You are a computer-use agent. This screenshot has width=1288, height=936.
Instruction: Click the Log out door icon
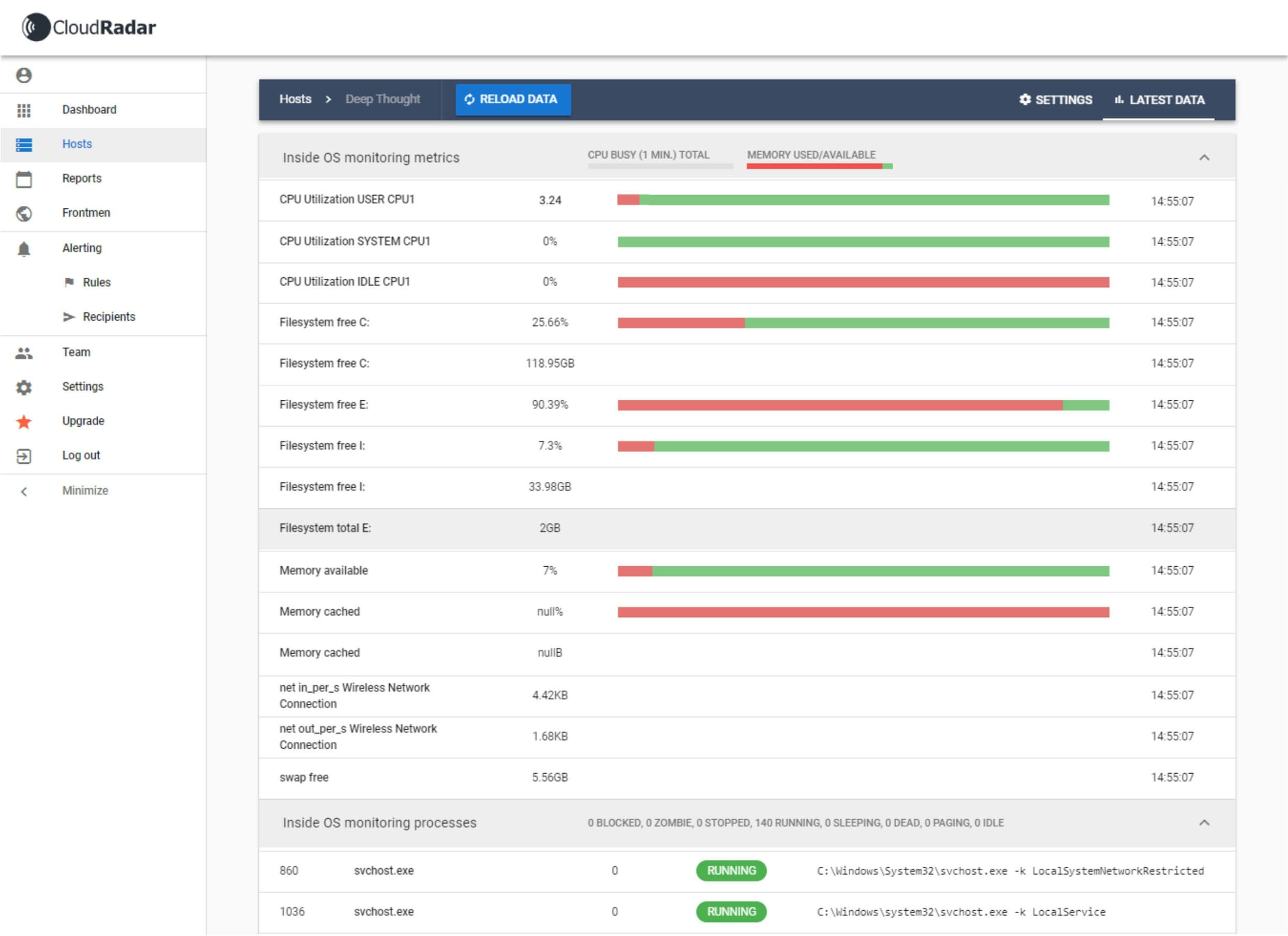[24, 456]
